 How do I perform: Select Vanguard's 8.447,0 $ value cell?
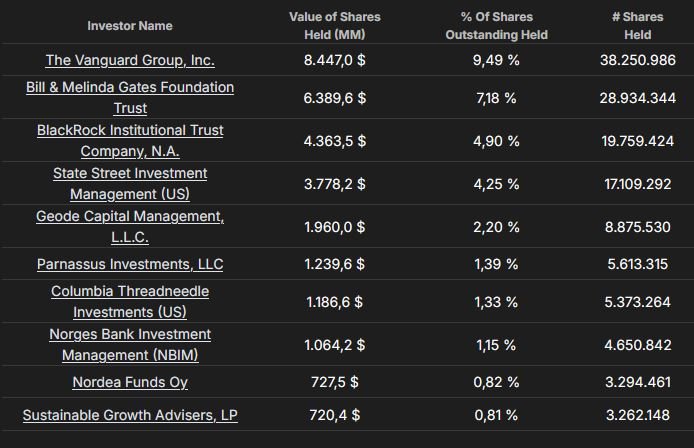tap(335, 60)
